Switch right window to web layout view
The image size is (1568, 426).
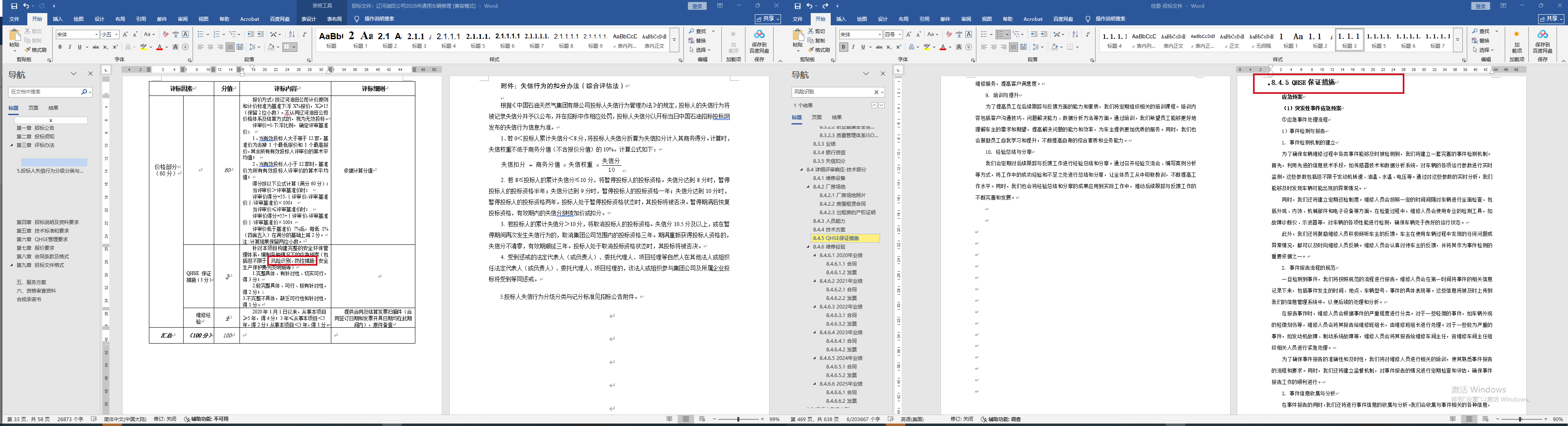click(x=1485, y=419)
